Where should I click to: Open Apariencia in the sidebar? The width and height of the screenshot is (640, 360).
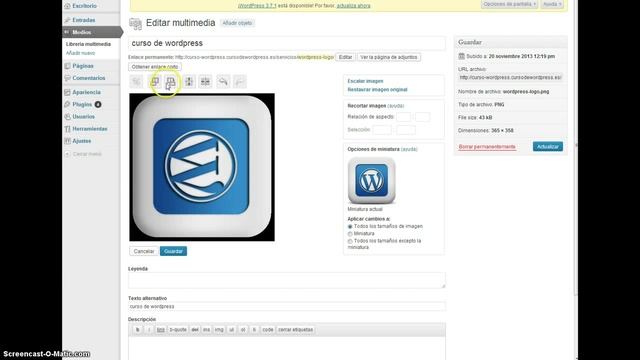(x=86, y=92)
